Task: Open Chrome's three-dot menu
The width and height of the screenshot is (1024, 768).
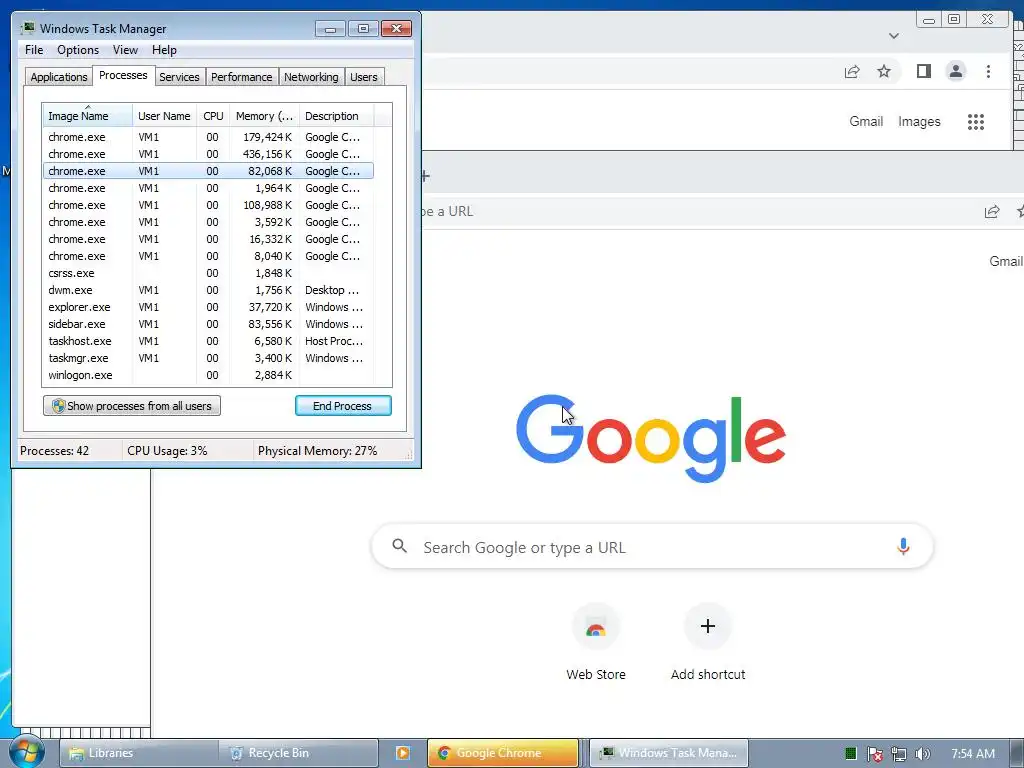Action: 988,71
